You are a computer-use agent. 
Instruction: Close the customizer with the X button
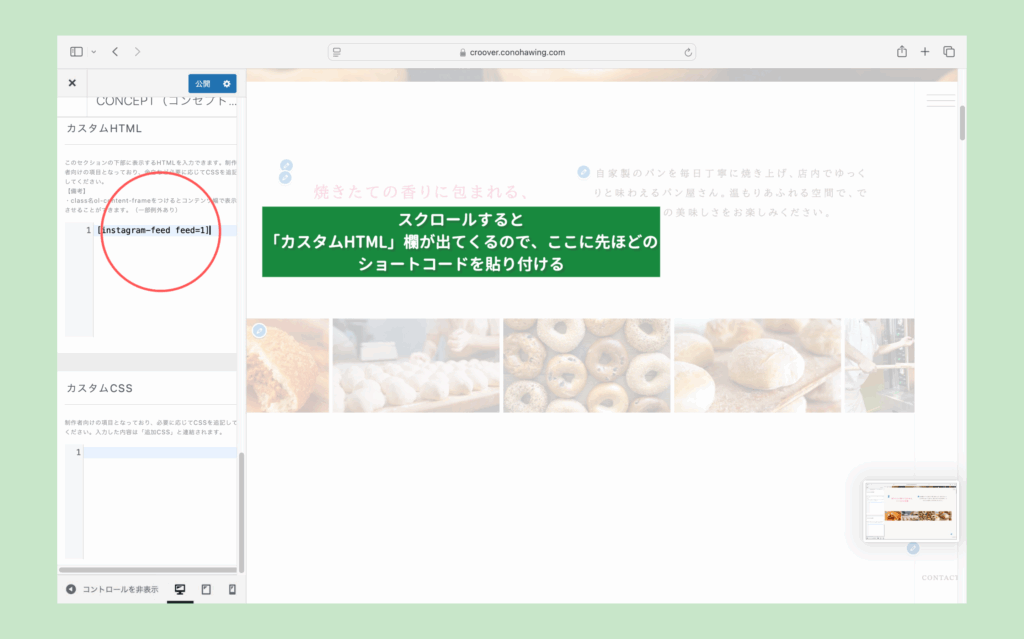coord(72,83)
